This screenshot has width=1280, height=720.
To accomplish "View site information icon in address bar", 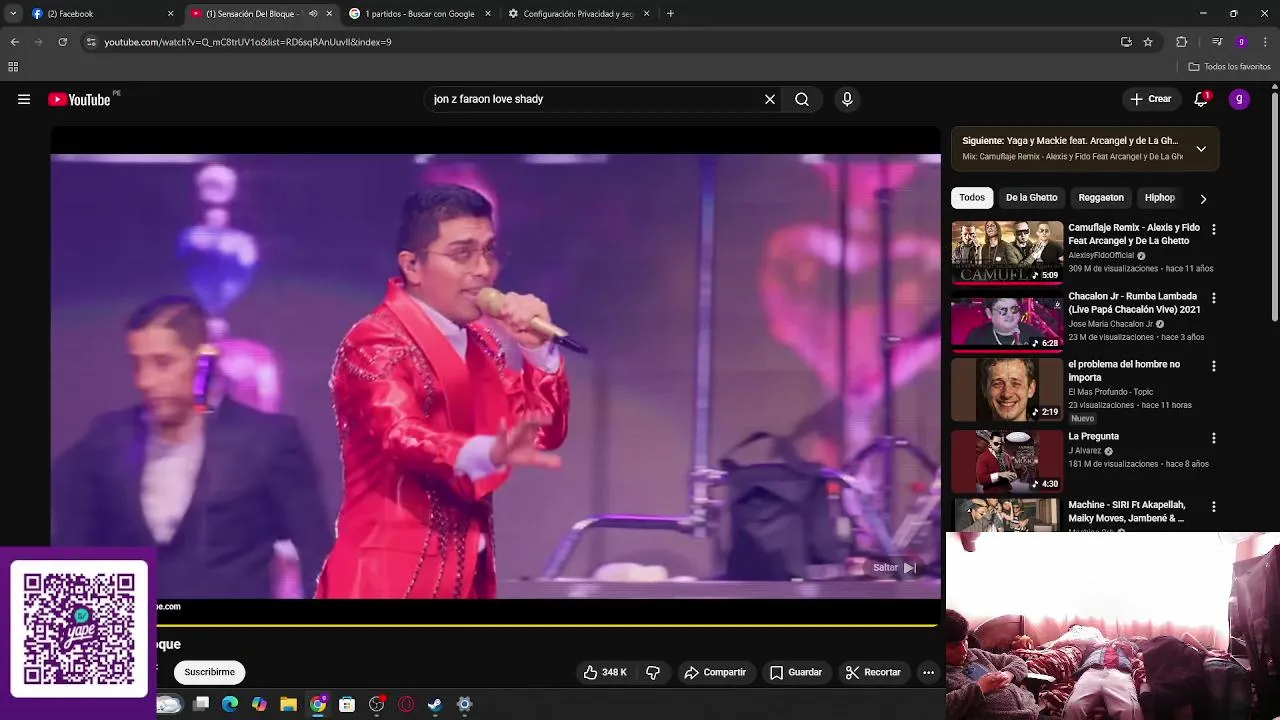I will tap(91, 42).
